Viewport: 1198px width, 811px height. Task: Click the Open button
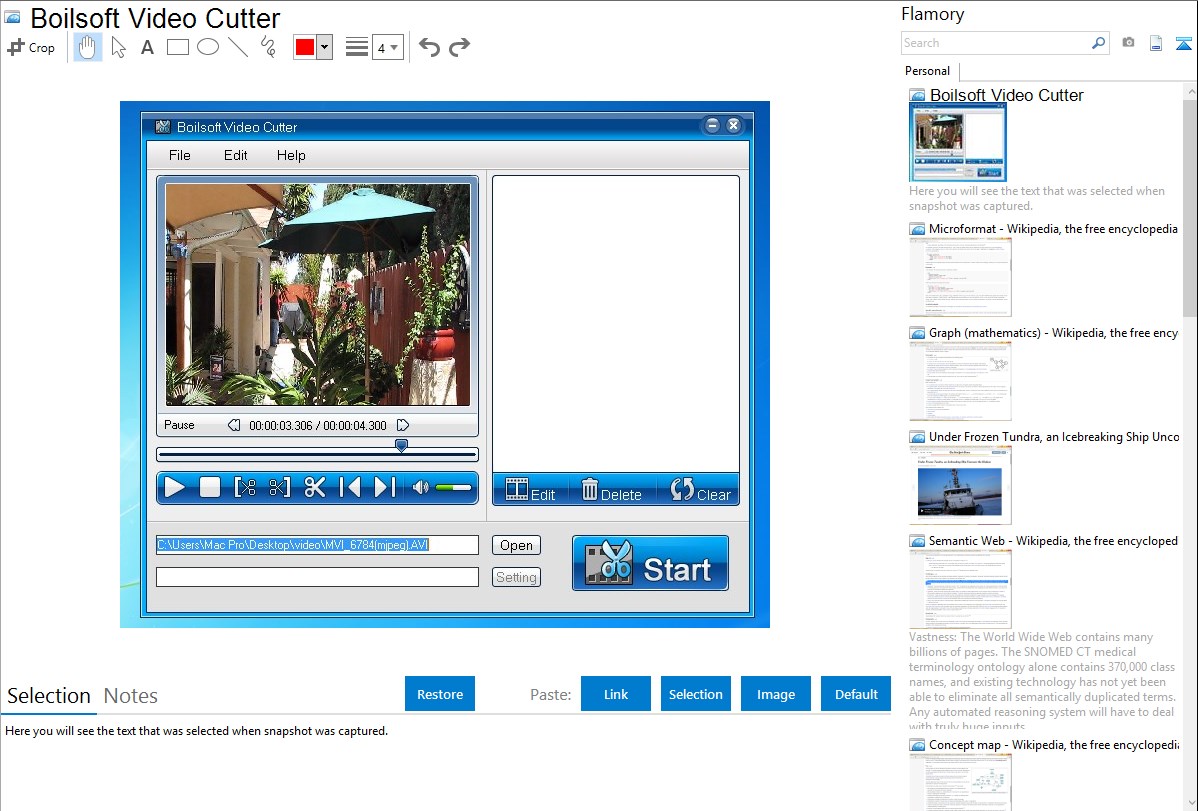click(516, 545)
